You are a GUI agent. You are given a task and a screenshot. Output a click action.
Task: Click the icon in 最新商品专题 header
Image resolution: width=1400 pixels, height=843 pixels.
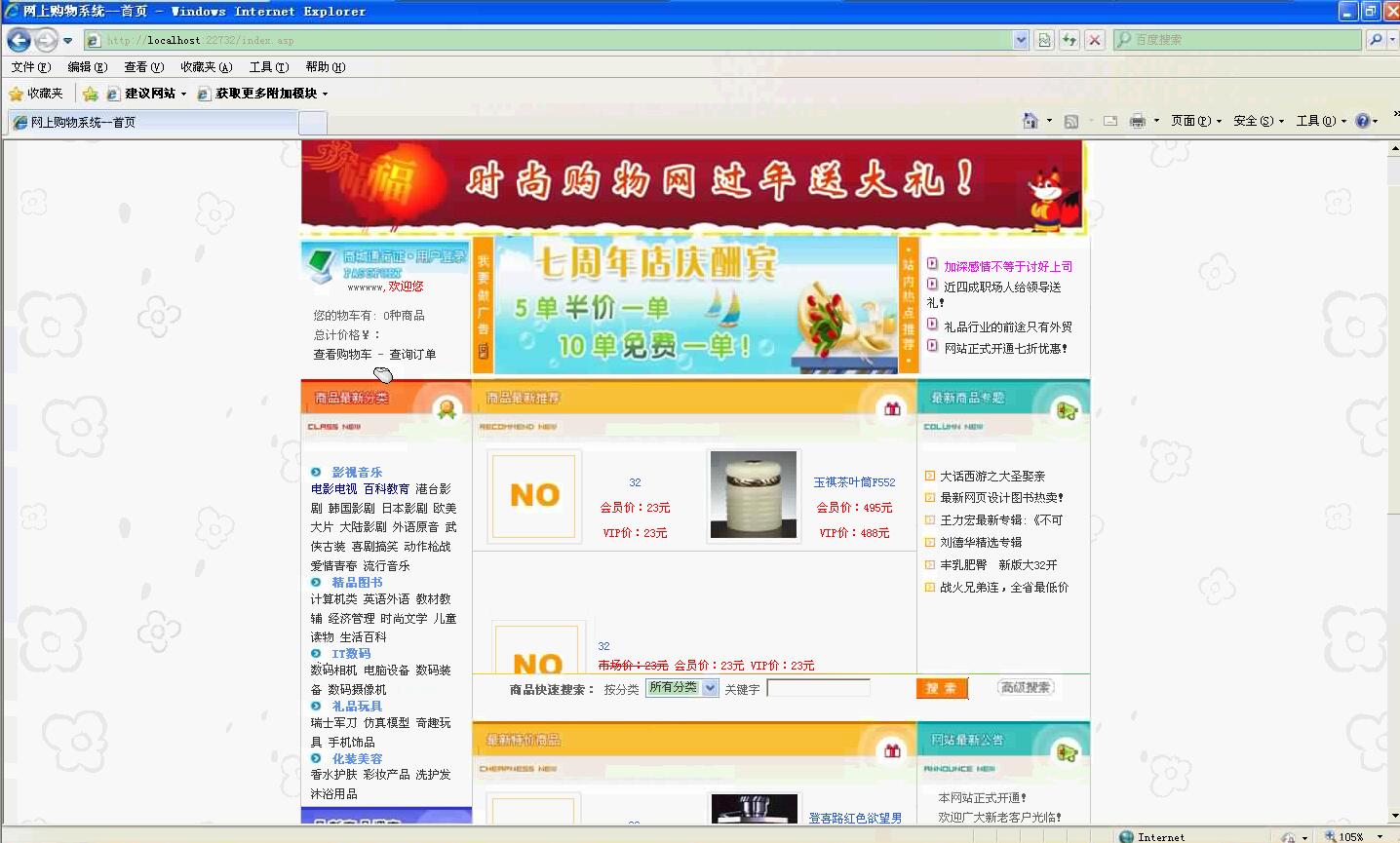[1066, 410]
